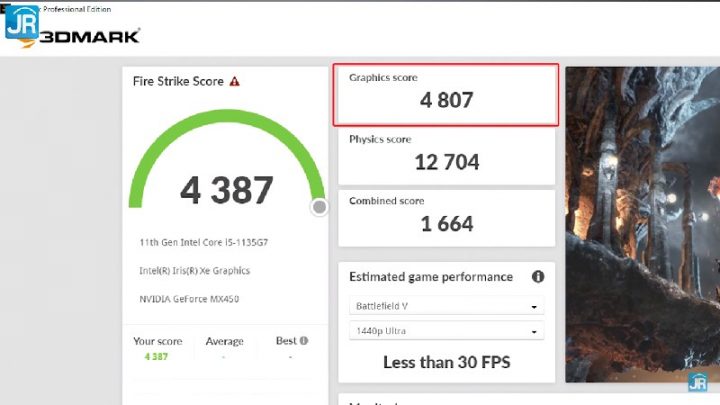720x405 pixels.
Task: Click the Average score column
Action: 224,347
